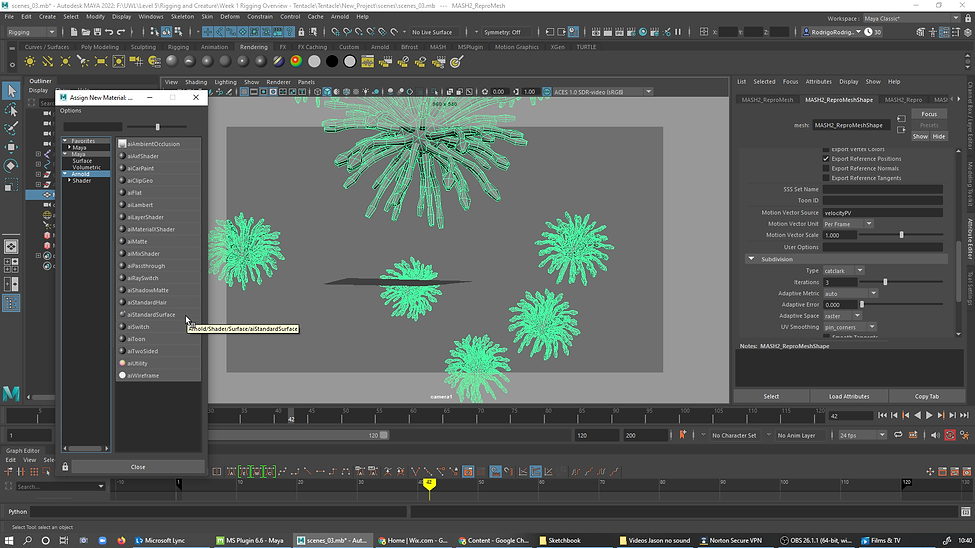
Task: Jump to the start of playback range
Action: (882, 416)
